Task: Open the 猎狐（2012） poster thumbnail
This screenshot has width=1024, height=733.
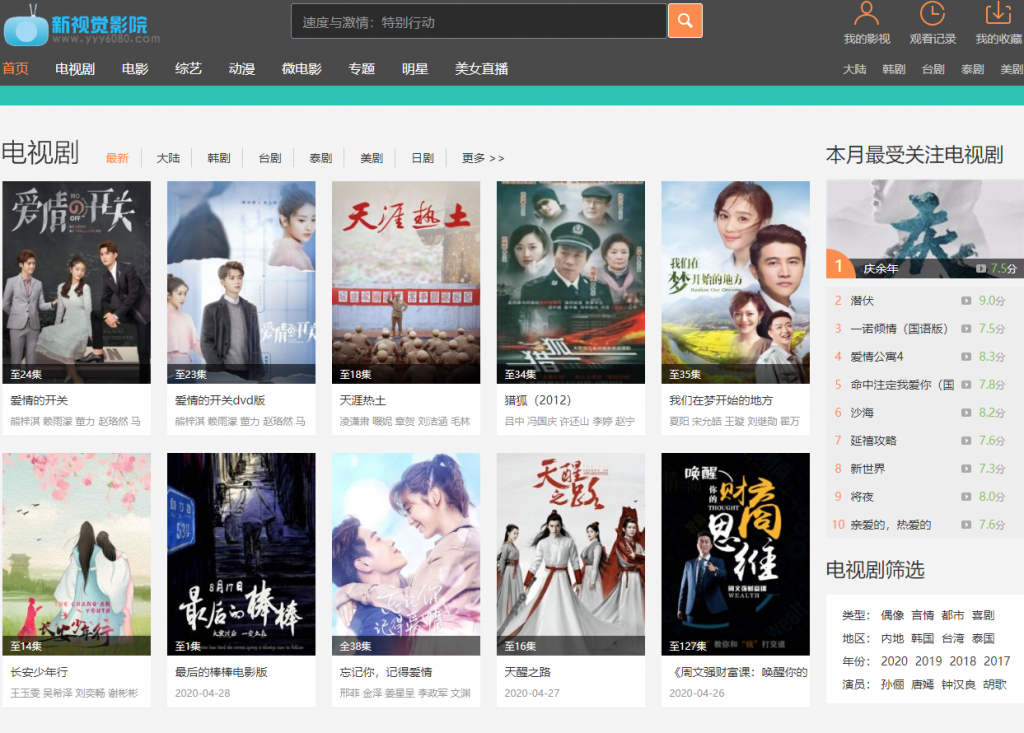Action: (x=570, y=282)
